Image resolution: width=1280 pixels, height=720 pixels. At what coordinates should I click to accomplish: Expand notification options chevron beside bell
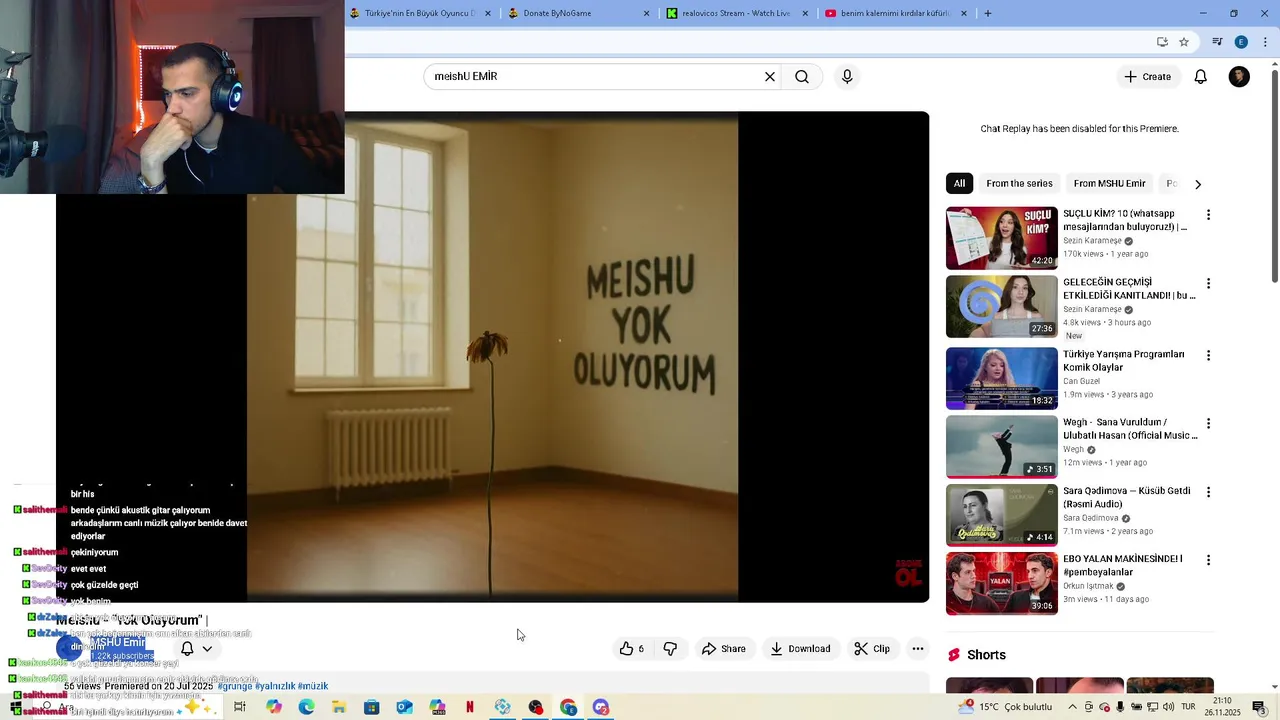(x=207, y=648)
